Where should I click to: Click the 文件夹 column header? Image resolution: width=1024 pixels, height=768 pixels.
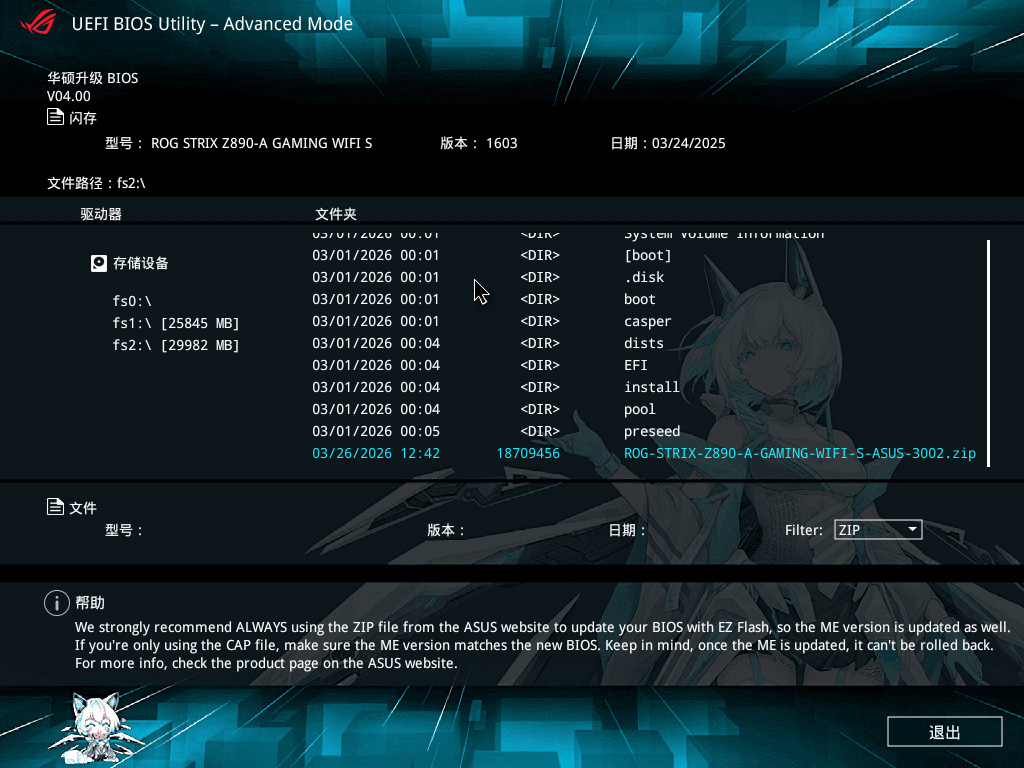(x=336, y=214)
